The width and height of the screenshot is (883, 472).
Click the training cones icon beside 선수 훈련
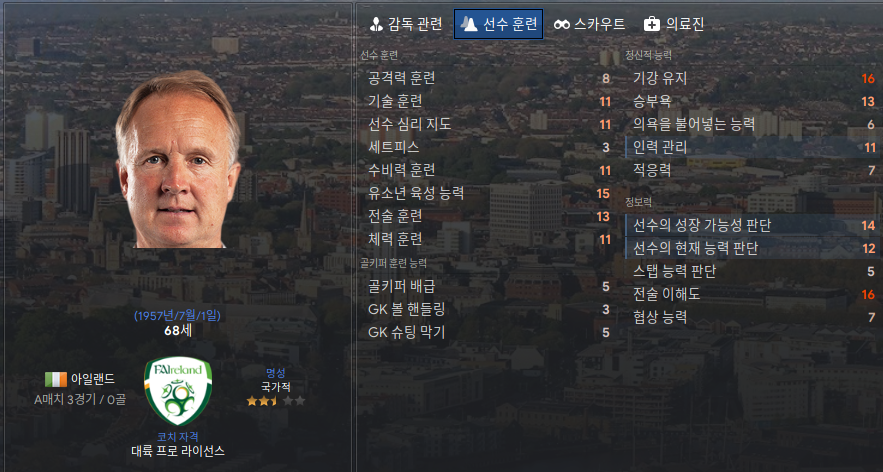[x=469, y=24]
